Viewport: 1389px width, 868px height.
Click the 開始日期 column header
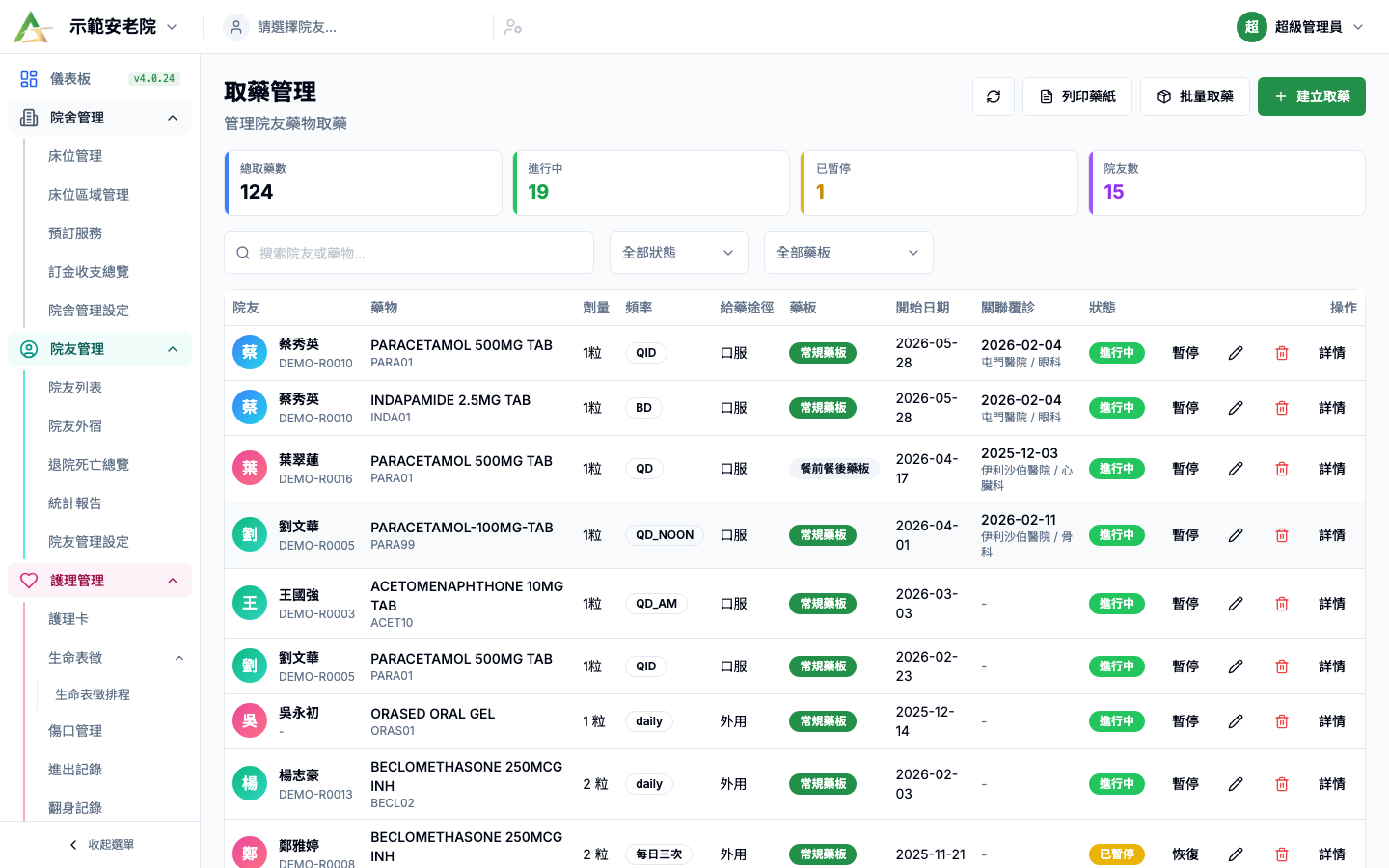pos(922,308)
